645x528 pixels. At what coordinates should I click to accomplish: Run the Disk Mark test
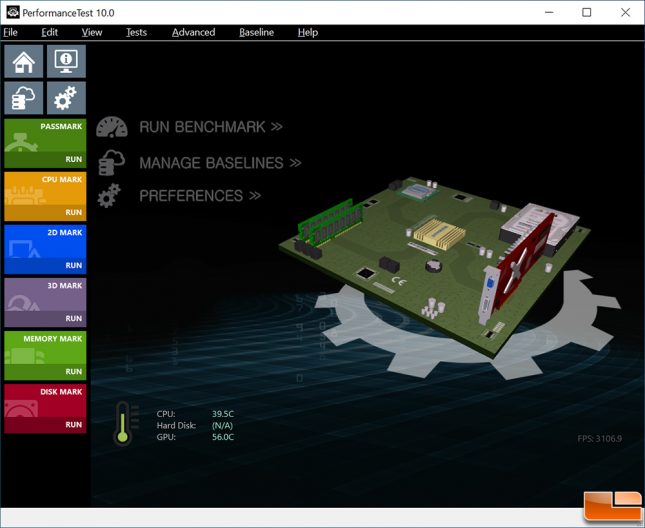[74, 424]
